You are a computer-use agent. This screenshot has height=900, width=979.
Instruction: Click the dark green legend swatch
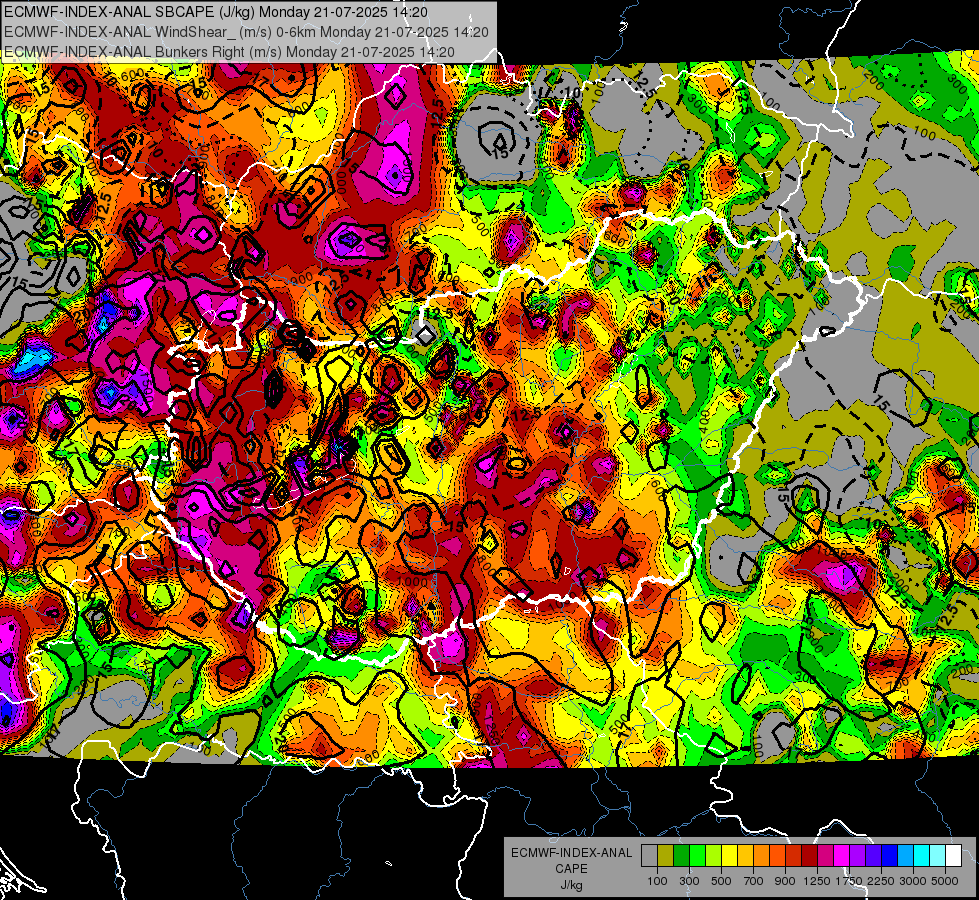(x=681, y=856)
